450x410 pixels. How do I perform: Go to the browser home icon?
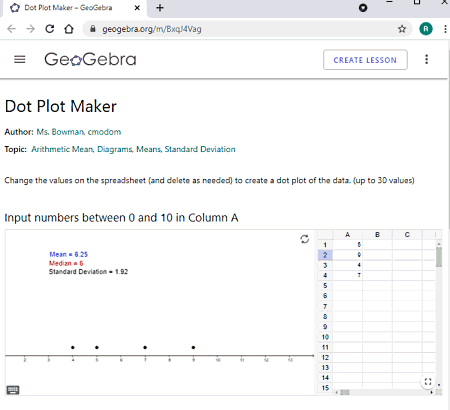(69, 29)
